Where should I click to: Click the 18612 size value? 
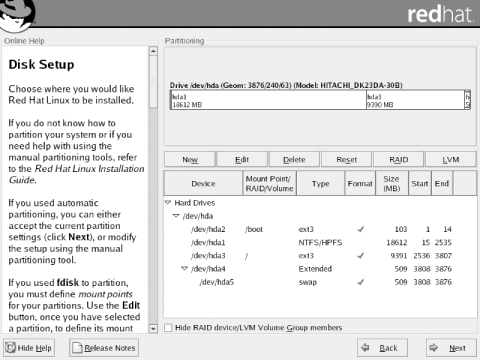coord(397,242)
